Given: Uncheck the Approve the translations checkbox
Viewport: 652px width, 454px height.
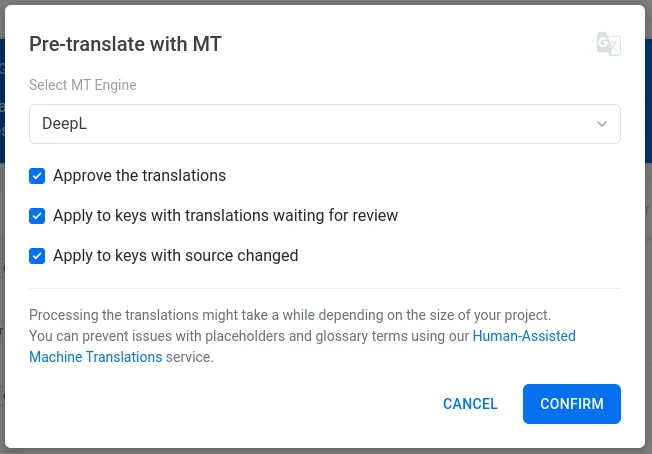Looking at the screenshot, I should [x=37, y=176].
